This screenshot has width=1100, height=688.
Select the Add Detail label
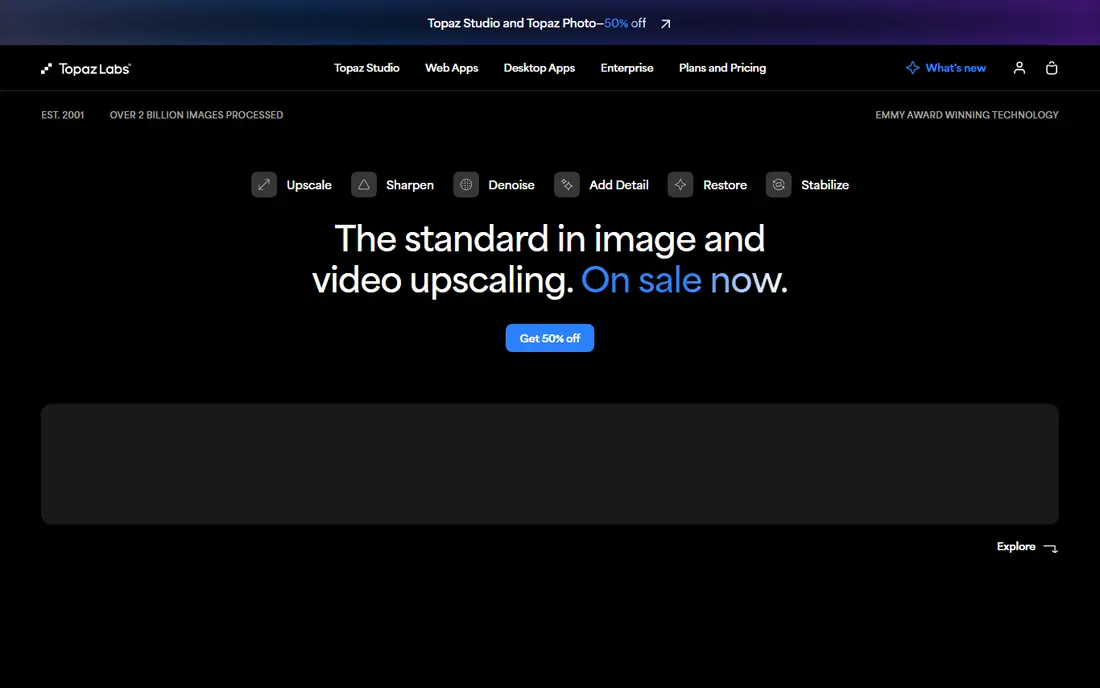tap(619, 185)
